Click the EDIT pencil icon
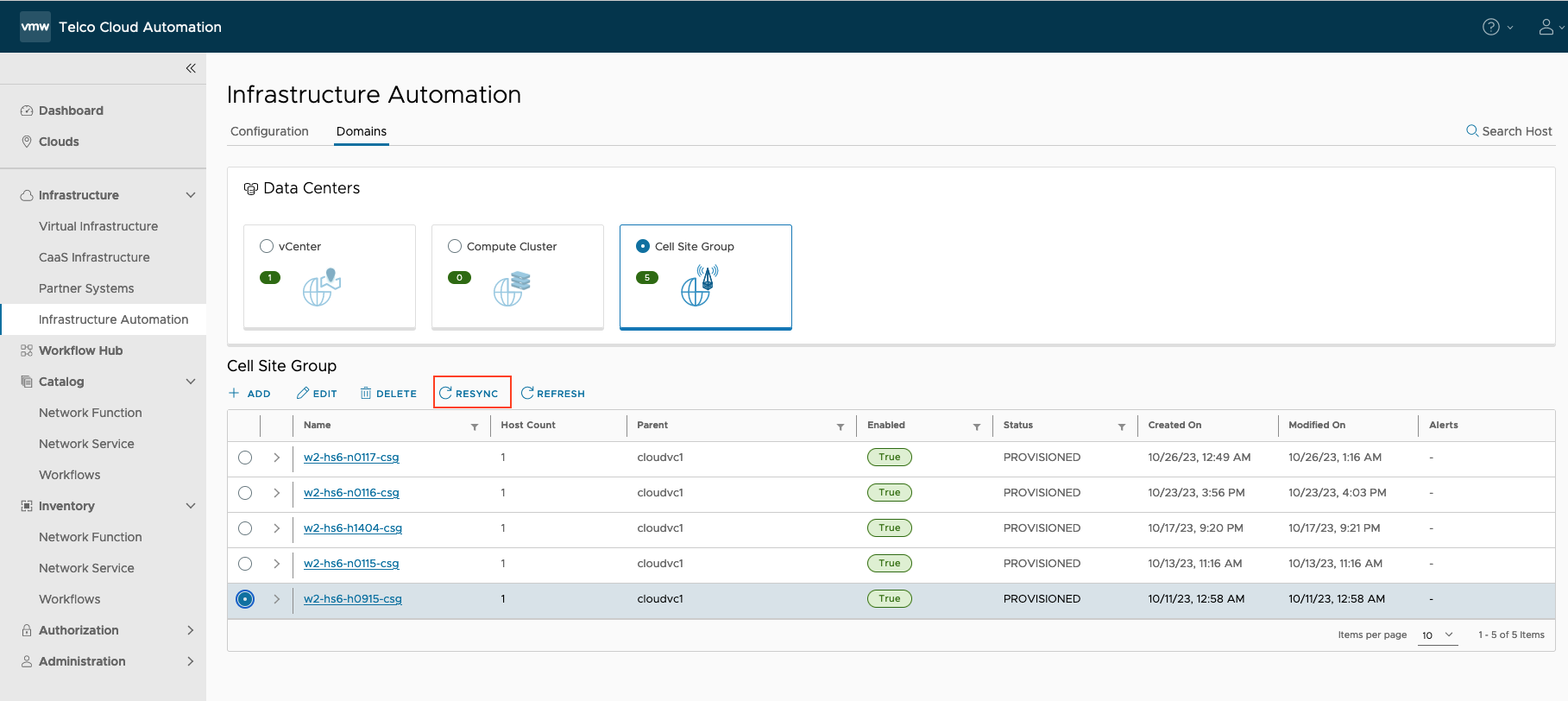Image resolution: width=1568 pixels, height=701 pixels. [x=303, y=393]
